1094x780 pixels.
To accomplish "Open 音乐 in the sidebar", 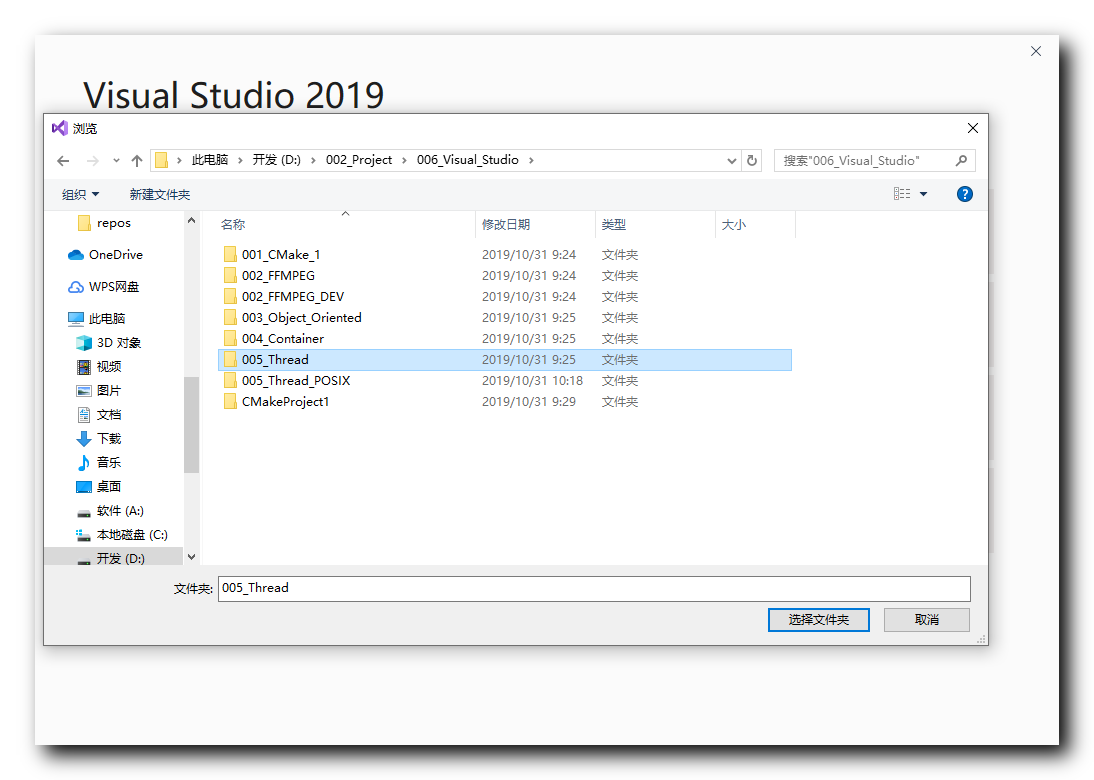I will (99, 463).
